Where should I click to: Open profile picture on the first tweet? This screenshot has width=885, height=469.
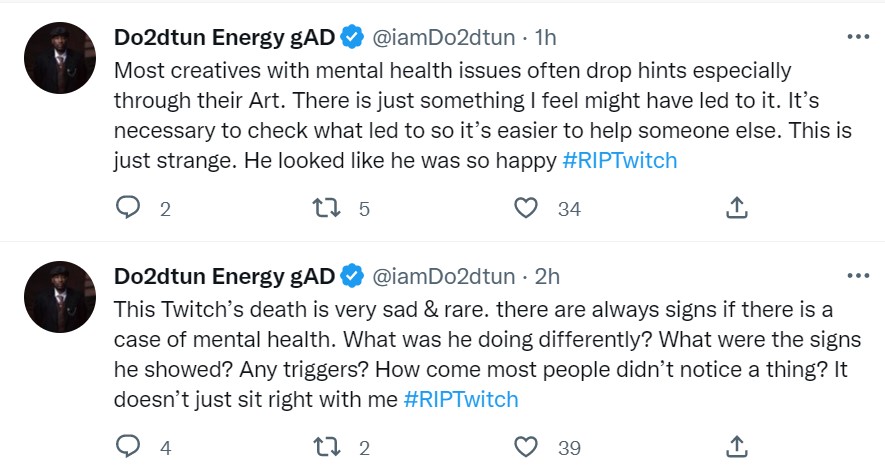point(59,57)
